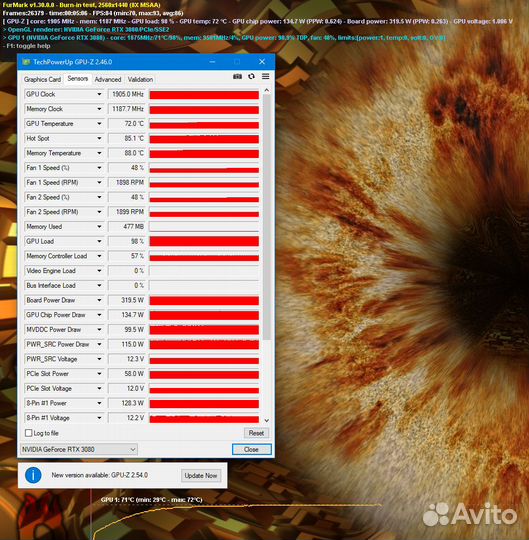529x540 pixels.
Task: Click the GPU-Z screenshot camera icon
Action: tap(237, 76)
